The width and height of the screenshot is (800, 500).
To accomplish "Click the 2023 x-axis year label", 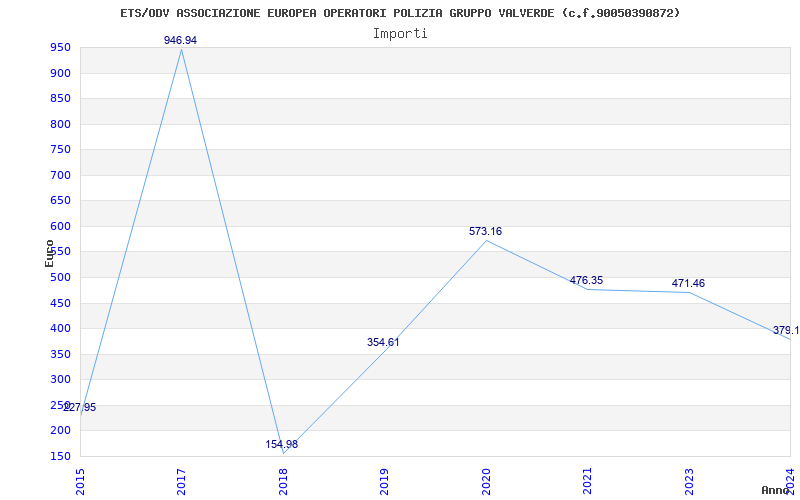I will point(689,482).
